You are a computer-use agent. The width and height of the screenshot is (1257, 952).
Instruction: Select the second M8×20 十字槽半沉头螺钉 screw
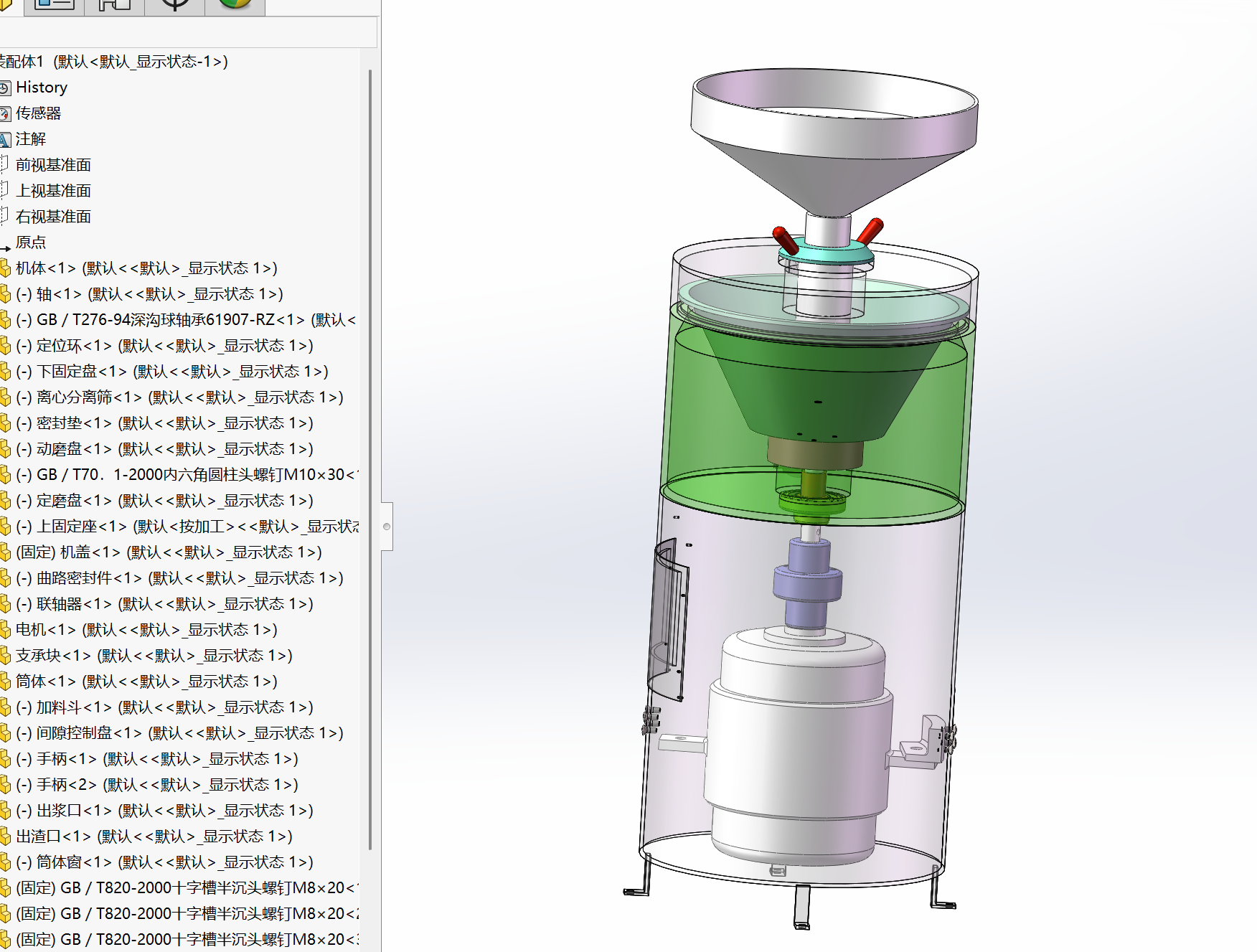pos(187,914)
